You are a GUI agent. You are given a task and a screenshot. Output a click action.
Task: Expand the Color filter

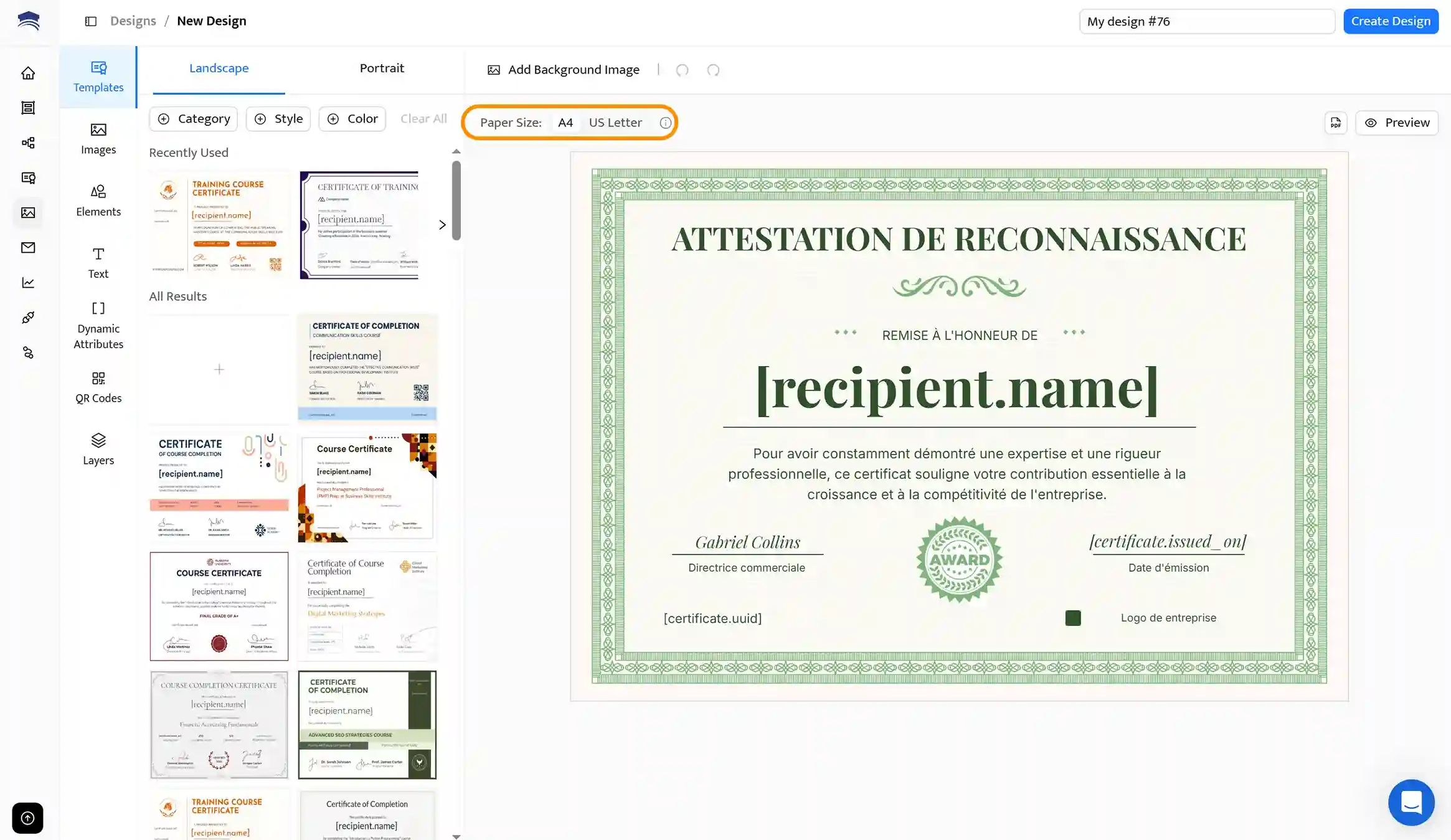(352, 119)
